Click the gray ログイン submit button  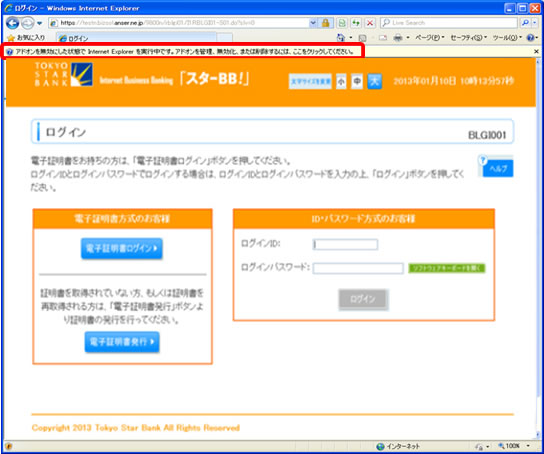(x=363, y=299)
